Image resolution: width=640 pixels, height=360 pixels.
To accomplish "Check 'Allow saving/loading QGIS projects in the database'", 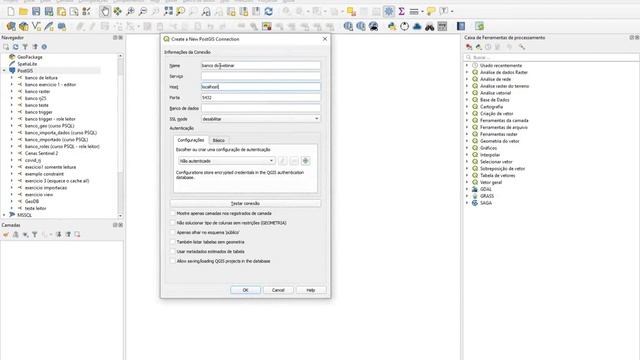I will [x=173, y=261].
